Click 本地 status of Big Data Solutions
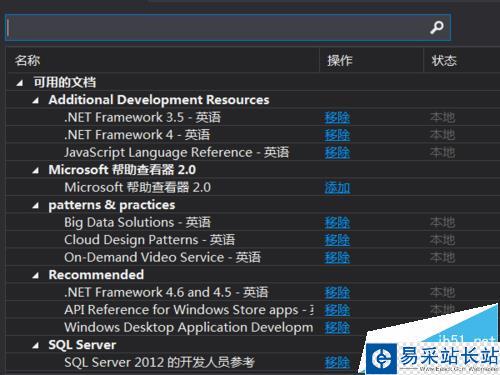 tap(442, 223)
